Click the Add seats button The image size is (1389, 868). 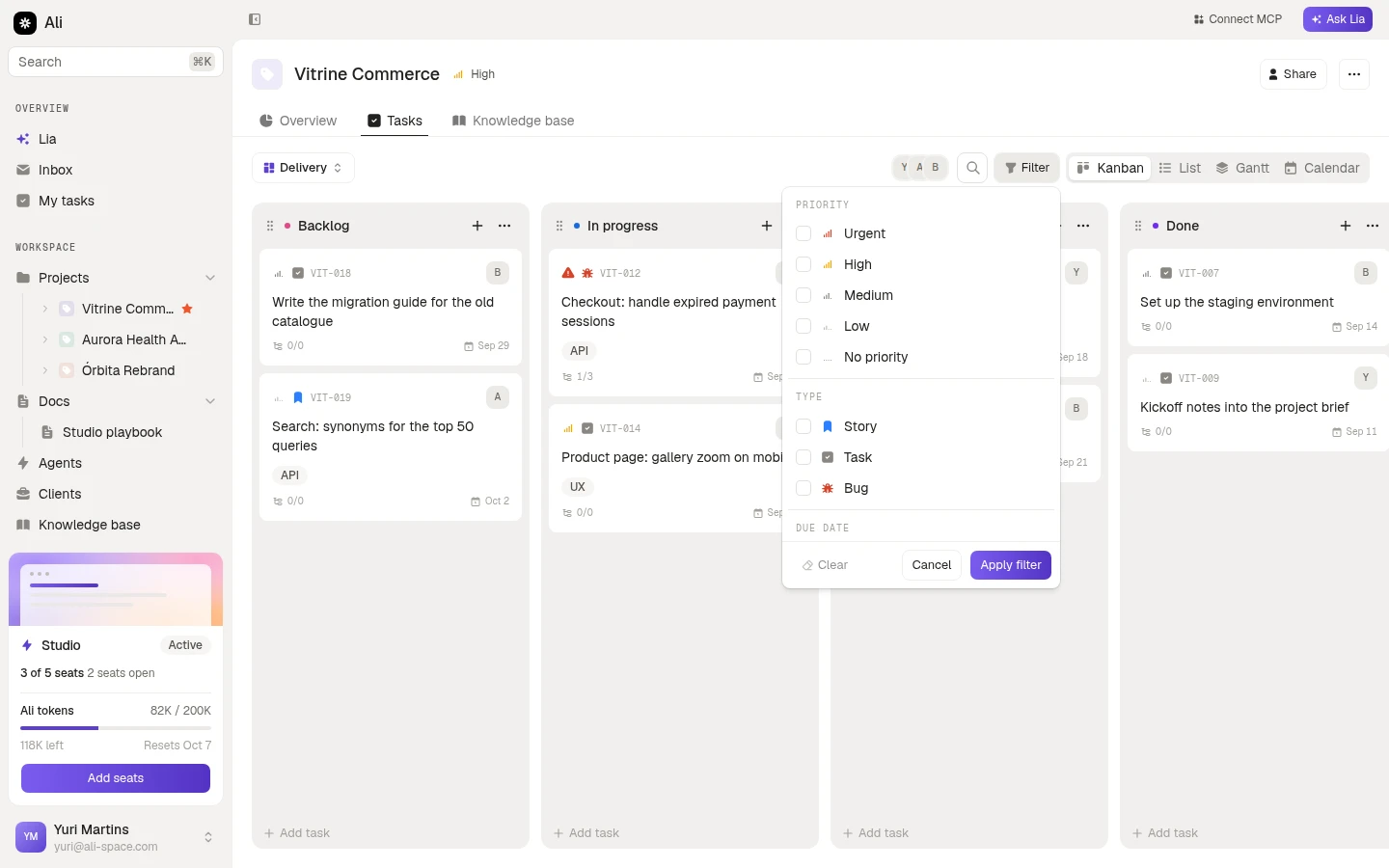tap(116, 778)
